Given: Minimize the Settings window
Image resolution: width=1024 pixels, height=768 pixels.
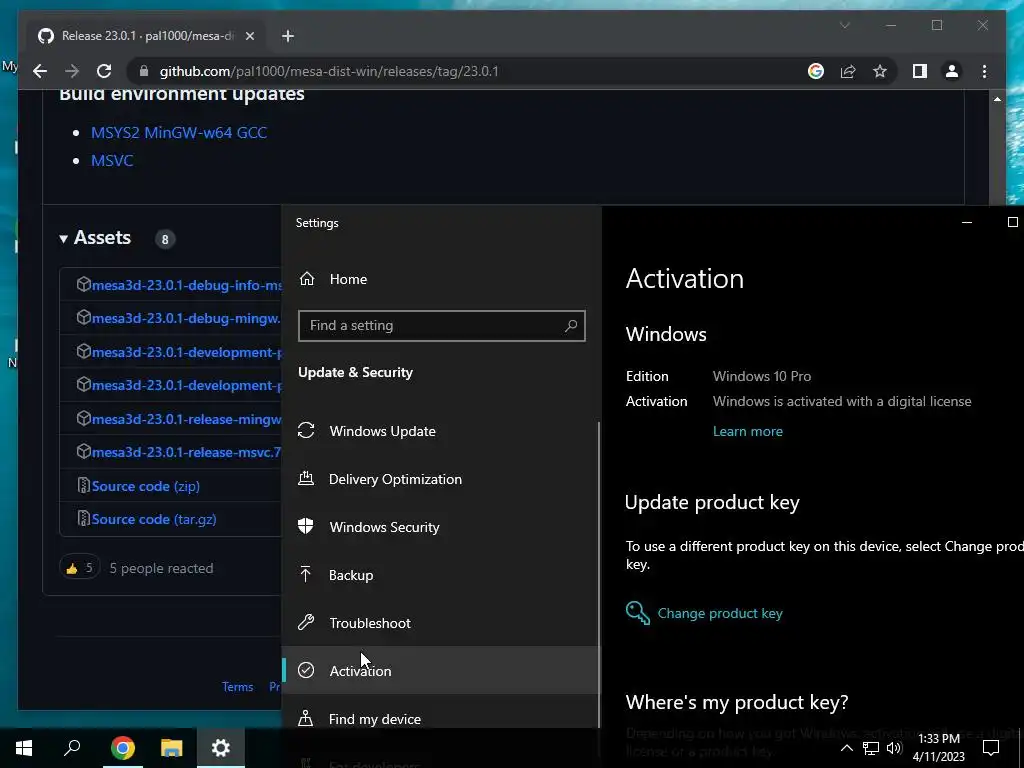Looking at the screenshot, I should (967, 222).
